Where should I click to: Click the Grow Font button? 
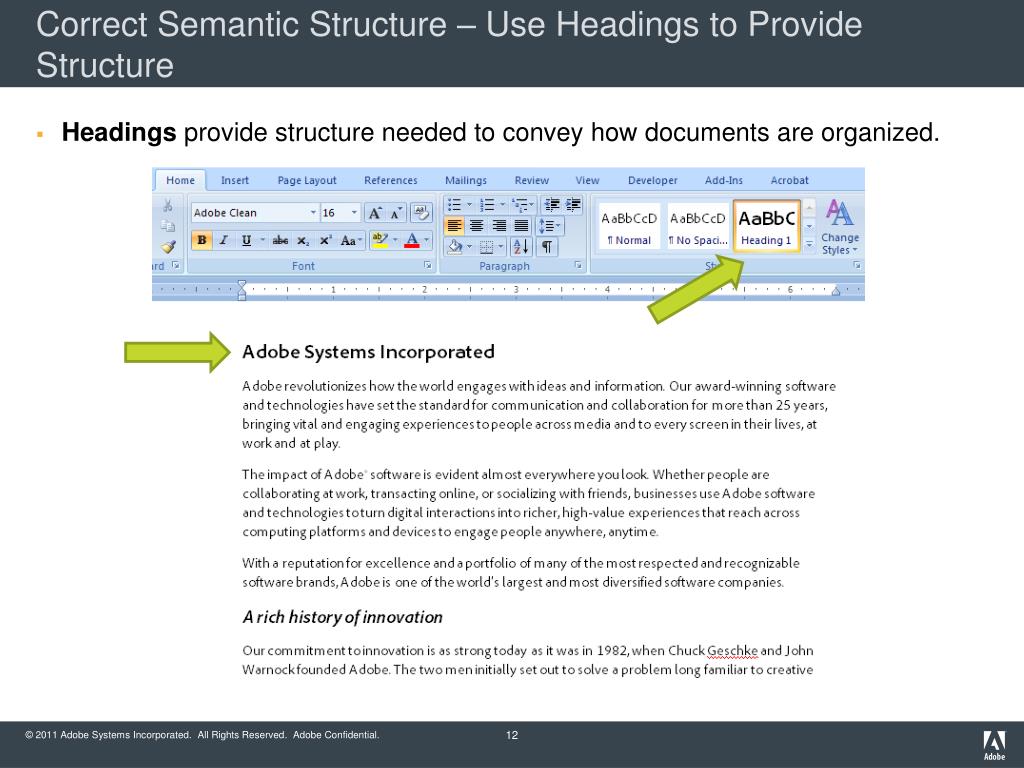coord(375,213)
